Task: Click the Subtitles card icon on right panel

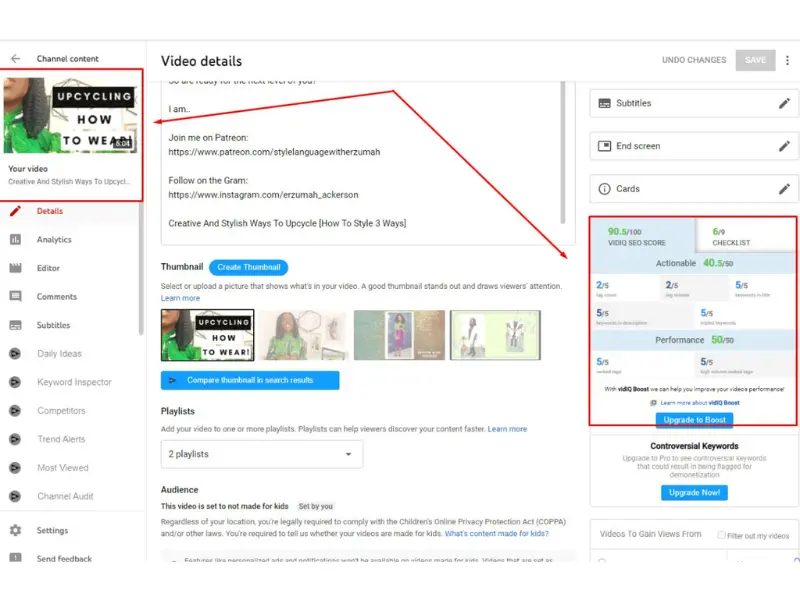Action: pos(604,104)
